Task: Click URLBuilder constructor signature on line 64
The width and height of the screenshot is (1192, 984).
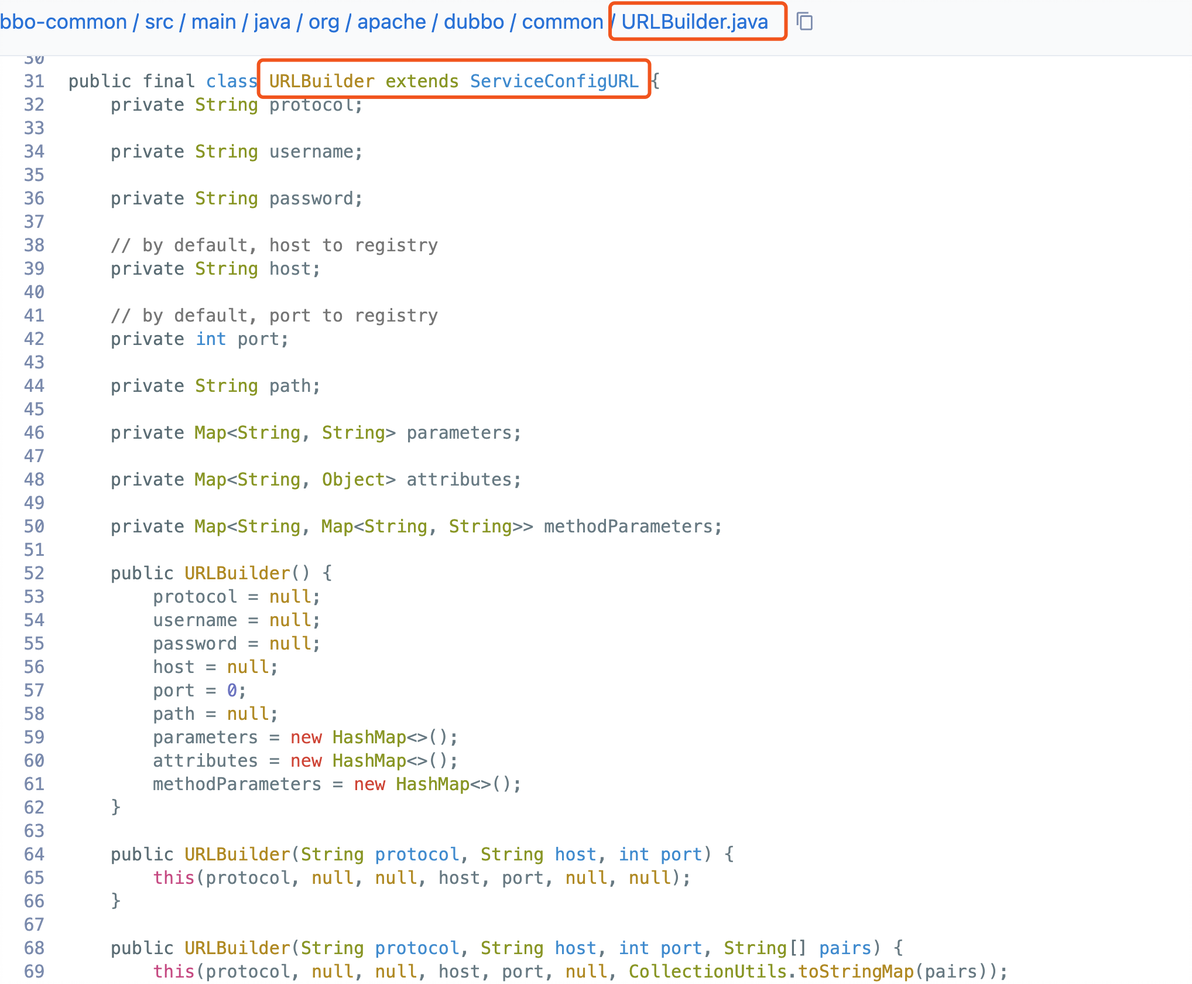Action: click(422, 855)
